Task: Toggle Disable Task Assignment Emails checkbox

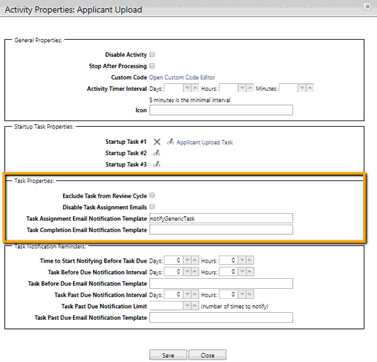Action: (x=152, y=207)
